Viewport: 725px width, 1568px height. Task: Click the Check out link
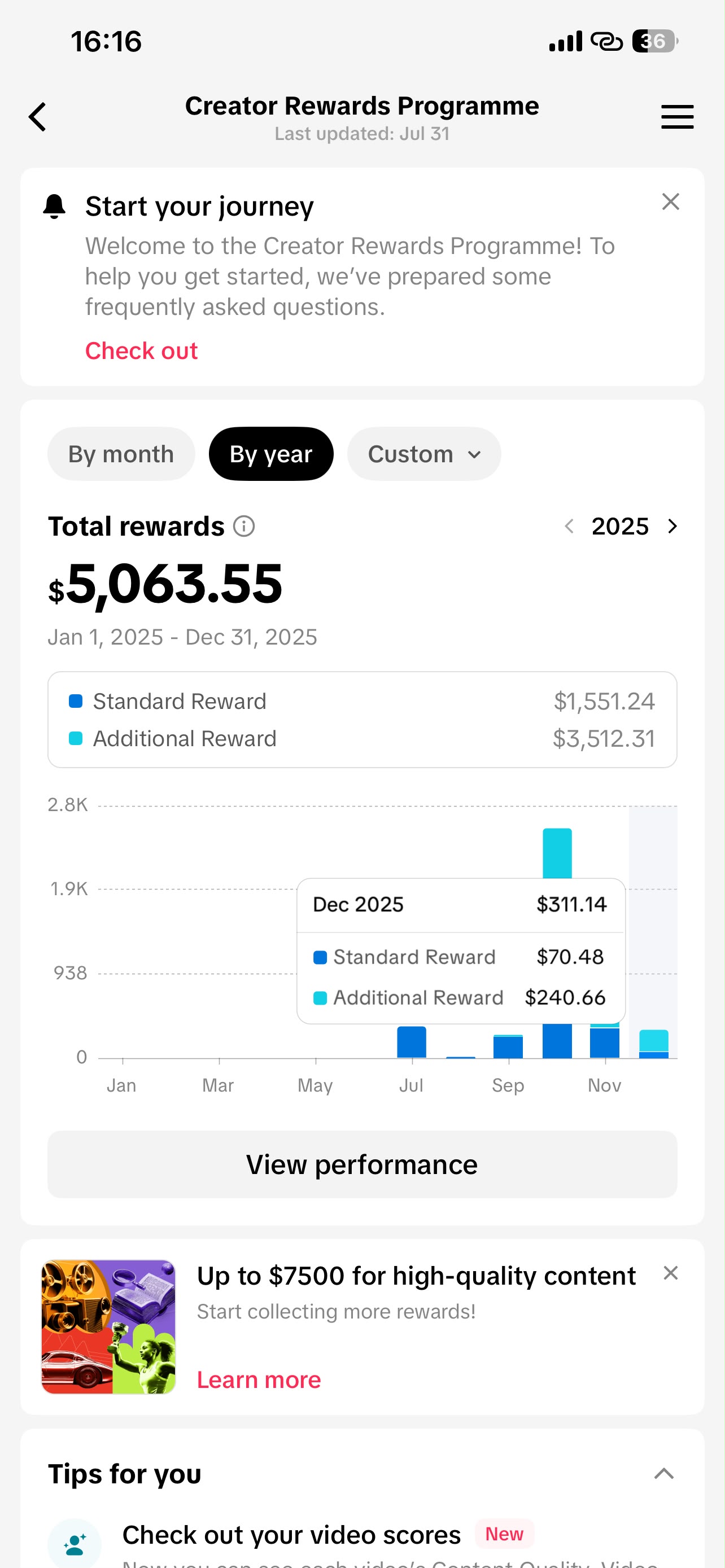(141, 351)
